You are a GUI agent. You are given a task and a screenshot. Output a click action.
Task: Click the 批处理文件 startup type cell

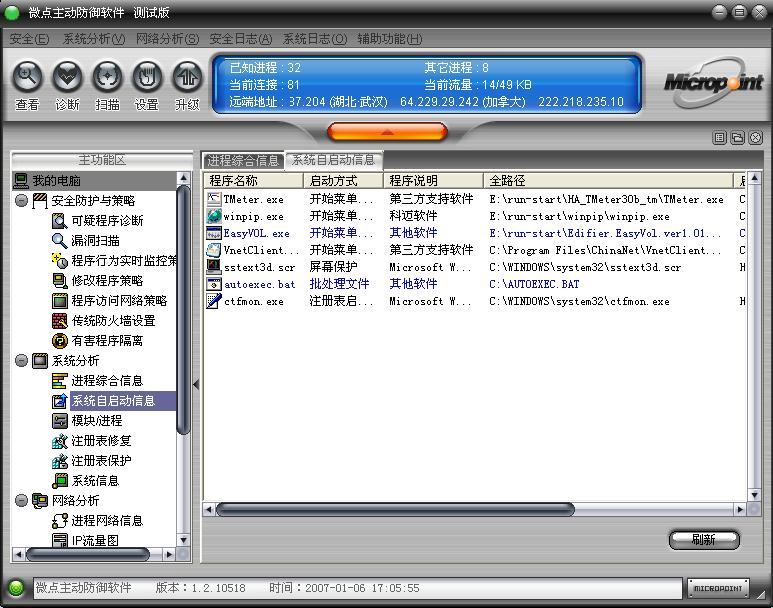(x=339, y=284)
